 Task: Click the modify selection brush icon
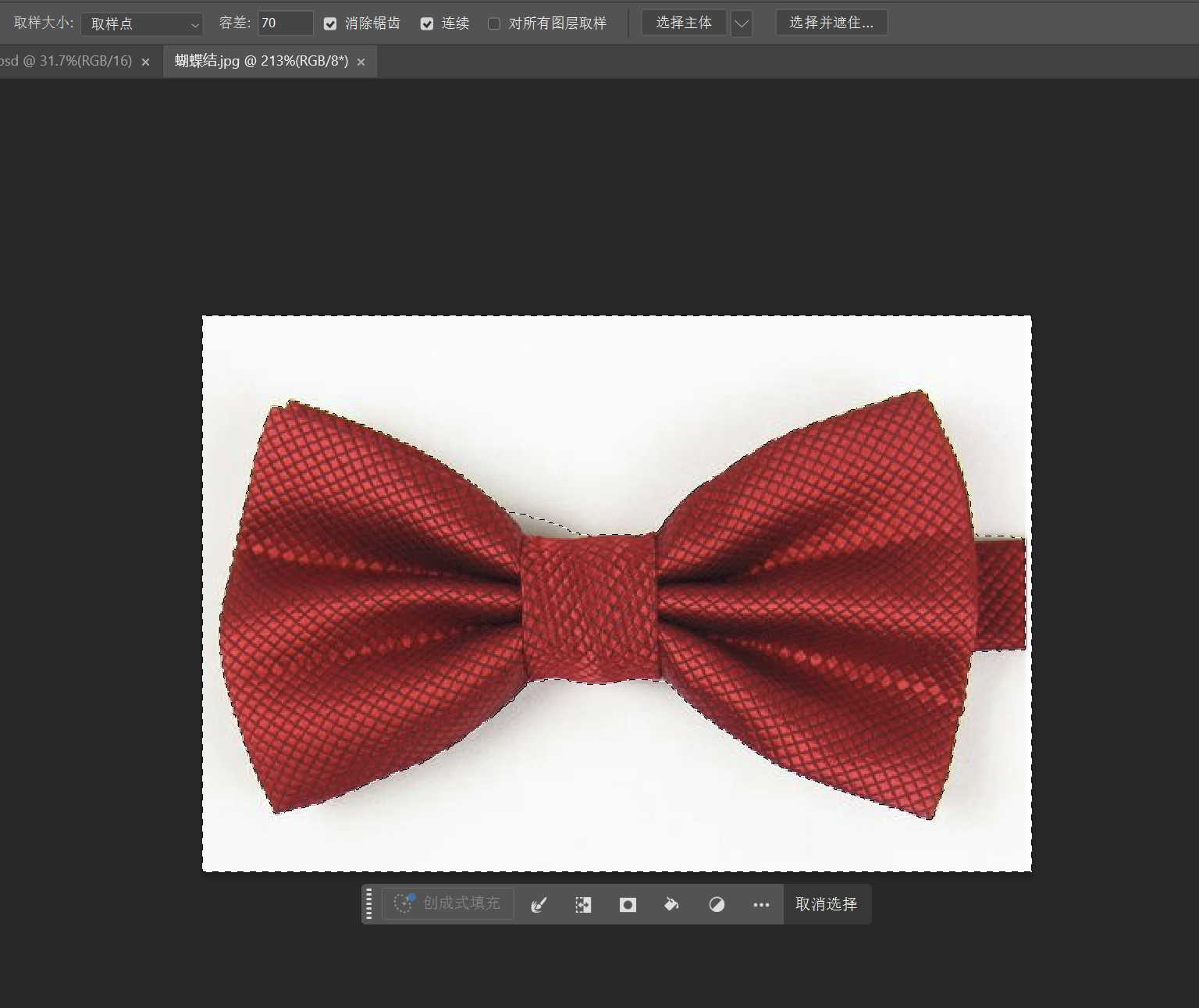539,904
